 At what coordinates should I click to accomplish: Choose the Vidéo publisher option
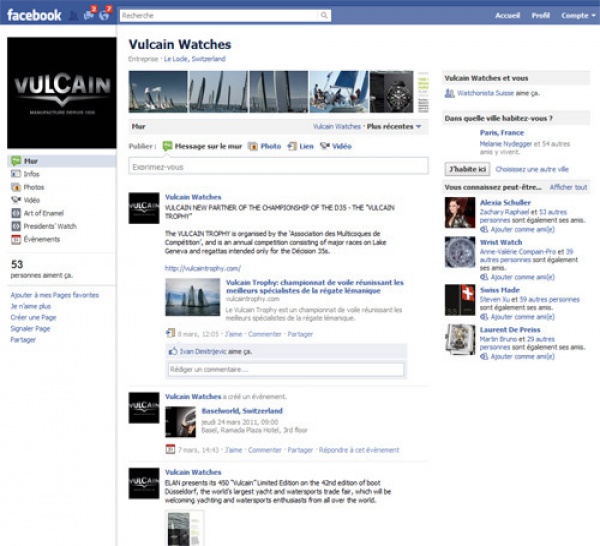pos(336,146)
